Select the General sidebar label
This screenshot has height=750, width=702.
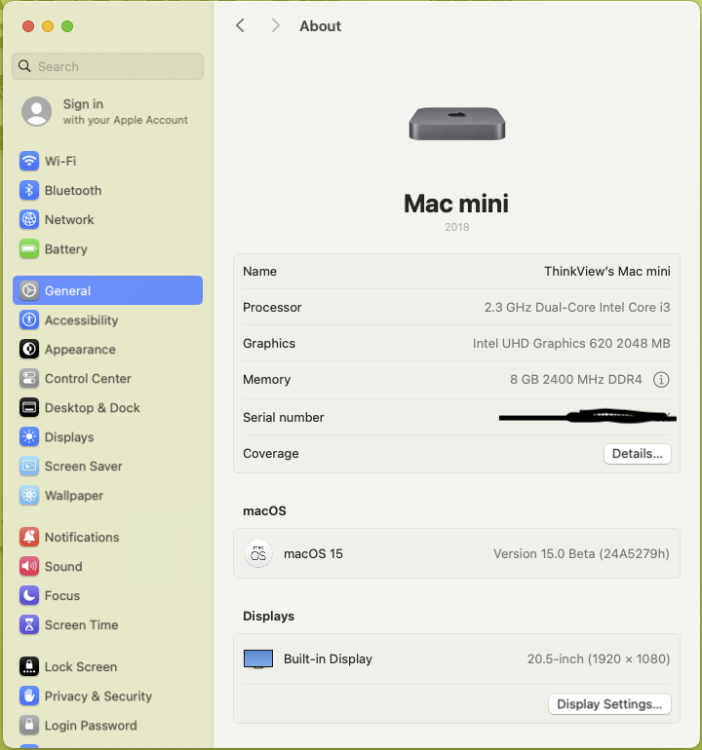point(67,290)
